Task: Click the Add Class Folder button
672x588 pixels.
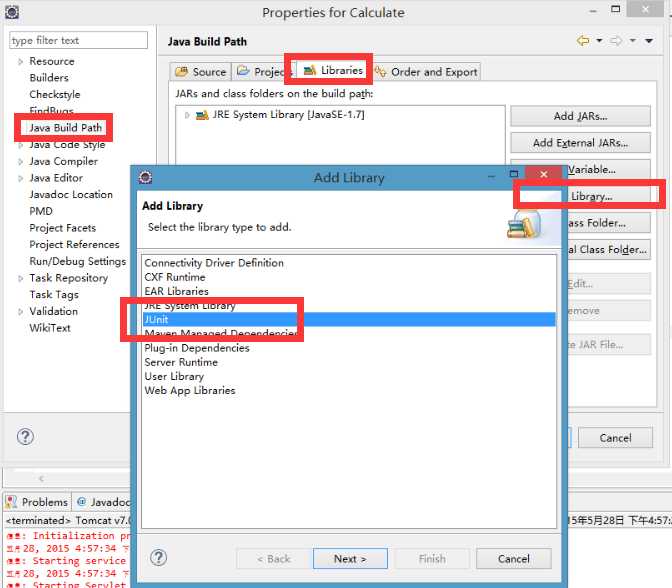Action: (609, 223)
